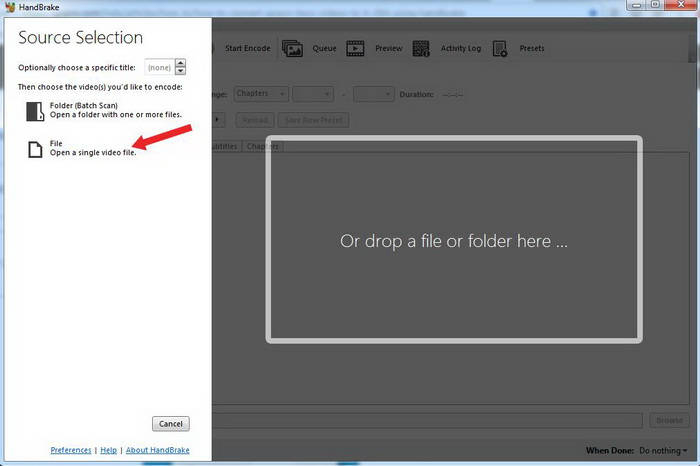Screen dimensions: 700x466
Task: Open the Folder (Batch Scan) source option
Action: click(104, 110)
